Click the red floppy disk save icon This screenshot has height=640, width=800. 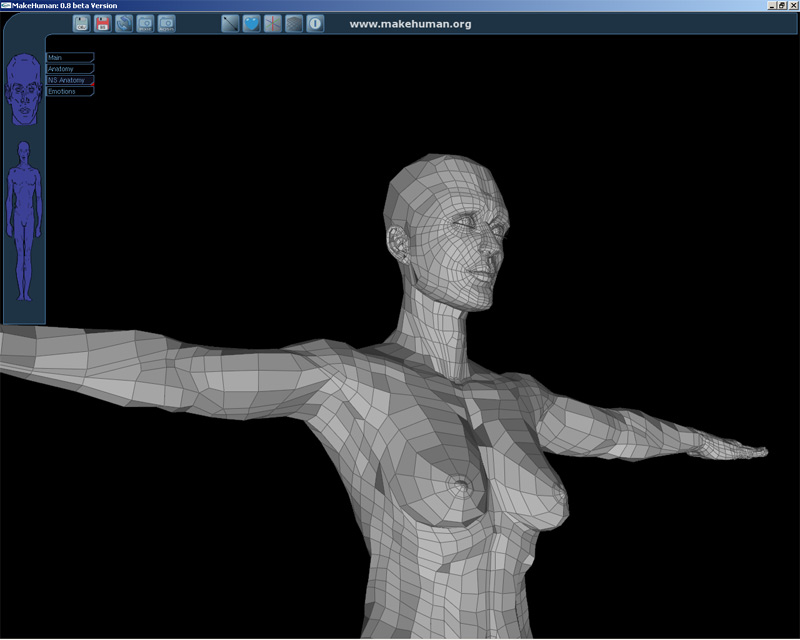pyautogui.click(x=102, y=23)
